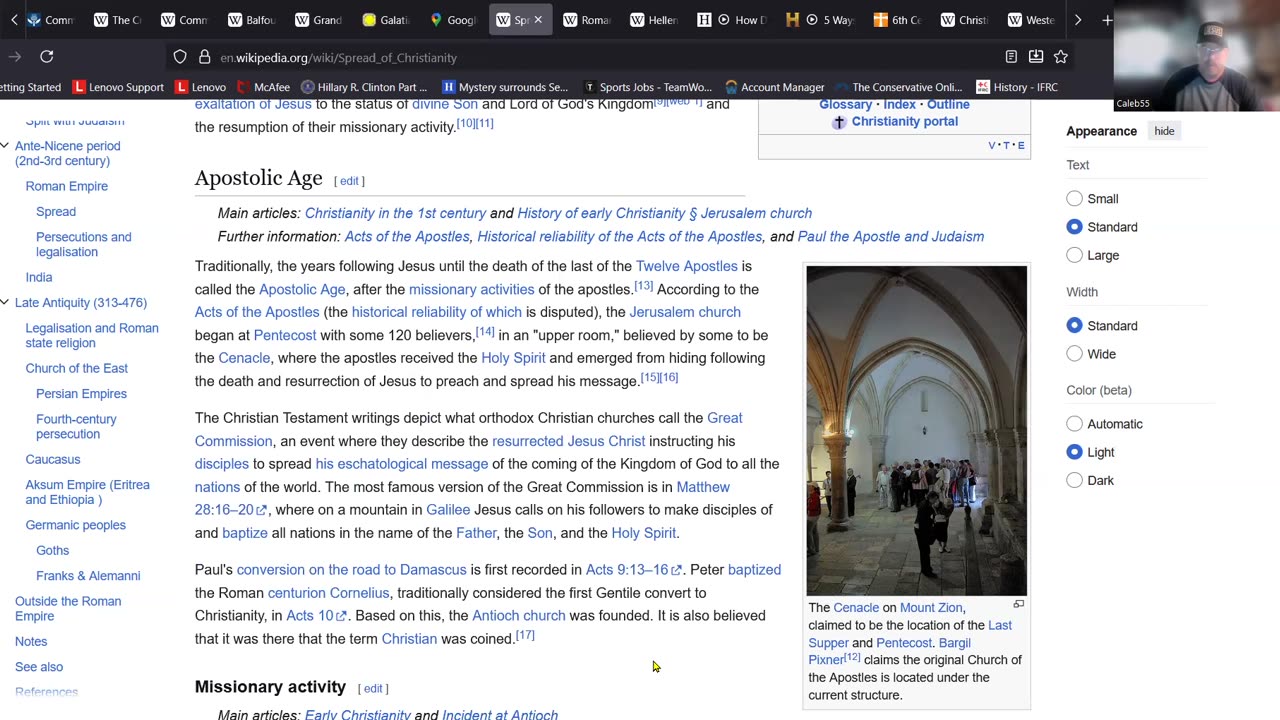
Task: Click the Mystery surrounds bookmark favicon
Action: point(449,87)
